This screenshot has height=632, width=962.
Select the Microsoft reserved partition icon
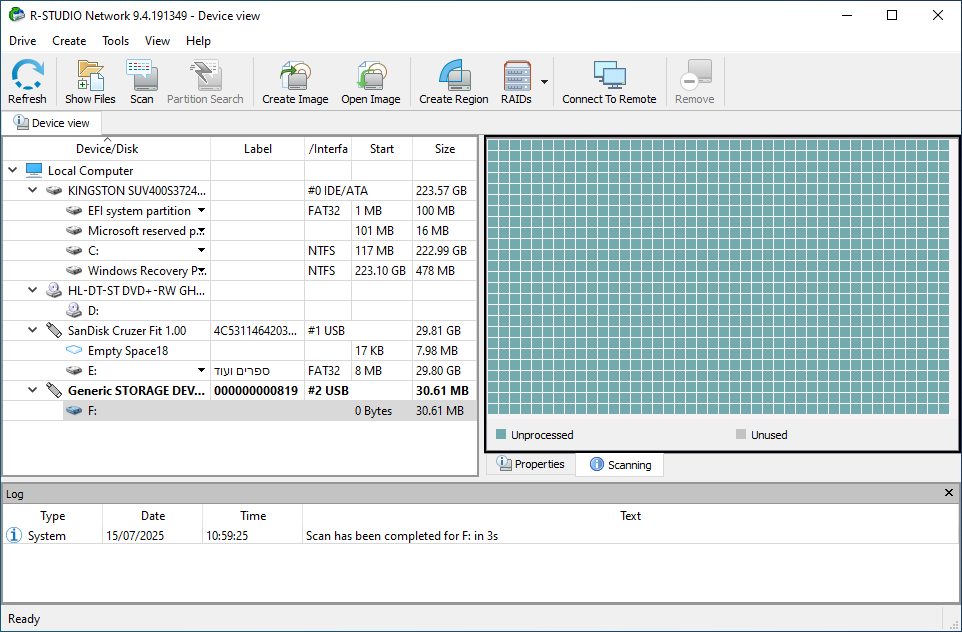pos(74,231)
